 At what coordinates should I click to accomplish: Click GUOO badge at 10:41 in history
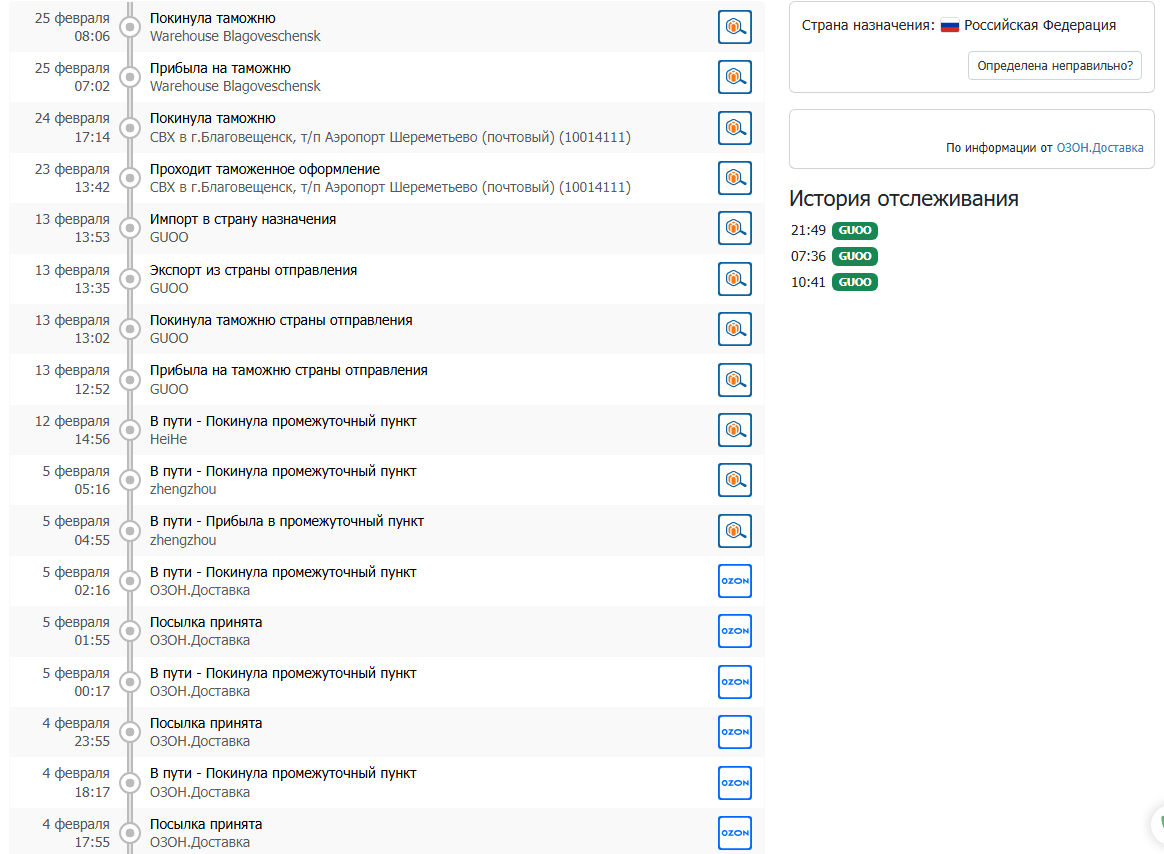pyautogui.click(x=855, y=283)
